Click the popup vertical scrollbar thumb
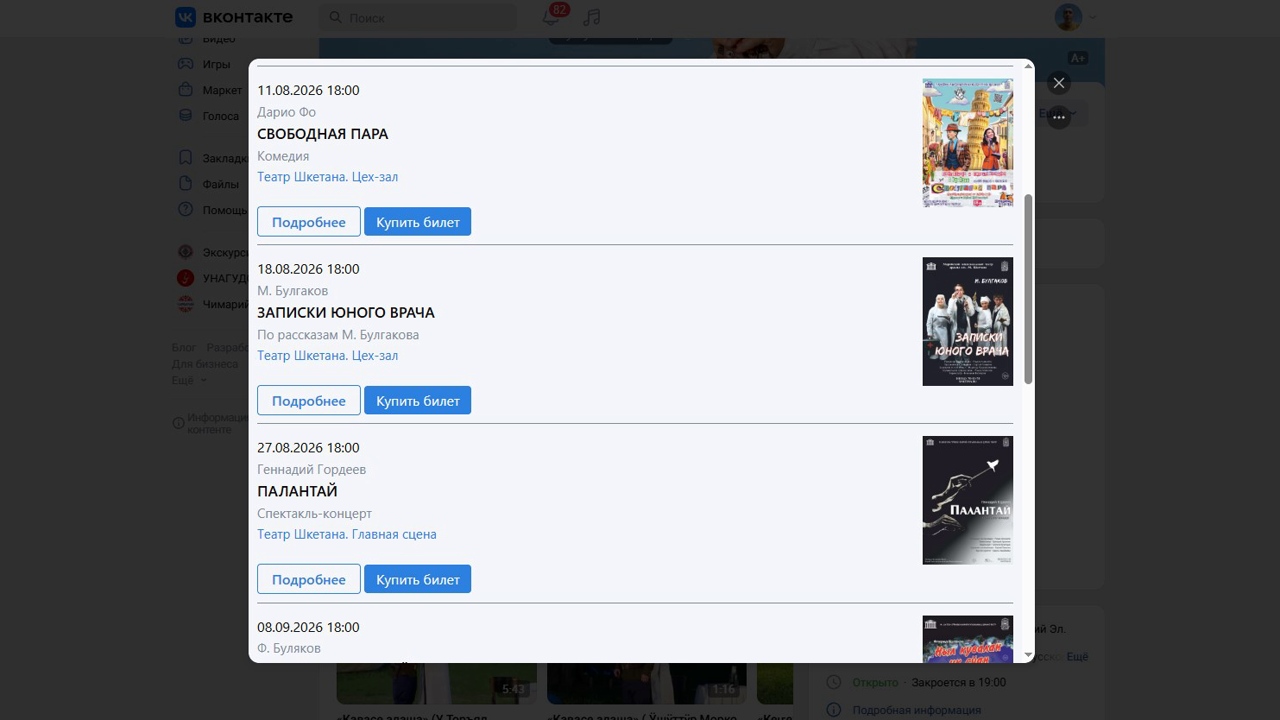This screenshot has height=720, width=1280. pyautogui.click(x=1028, y=288)
